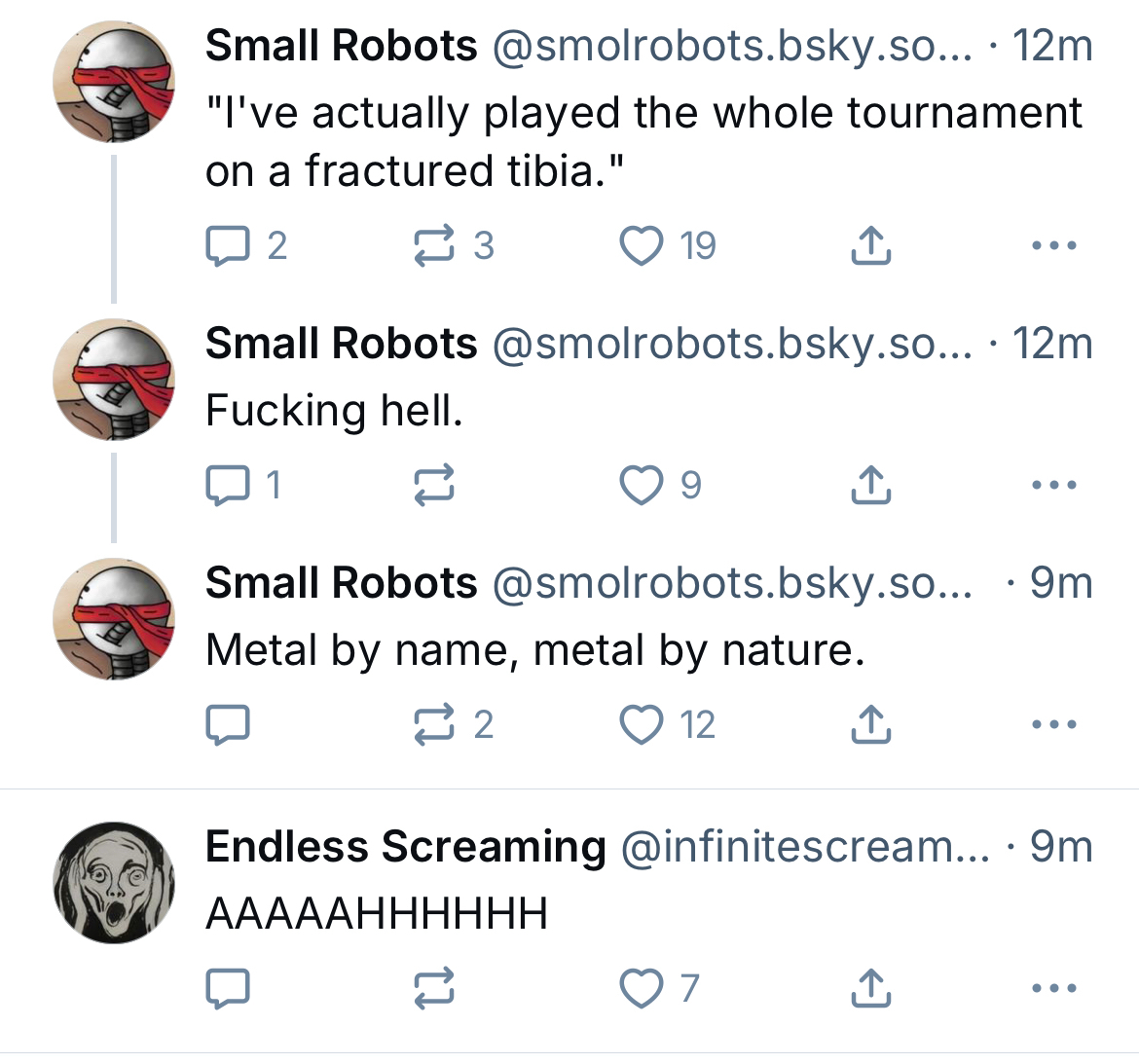Repost the "Fucking hell." post
The height and width of the screenshot is (1064, 1139).
[x=434, y=485]
